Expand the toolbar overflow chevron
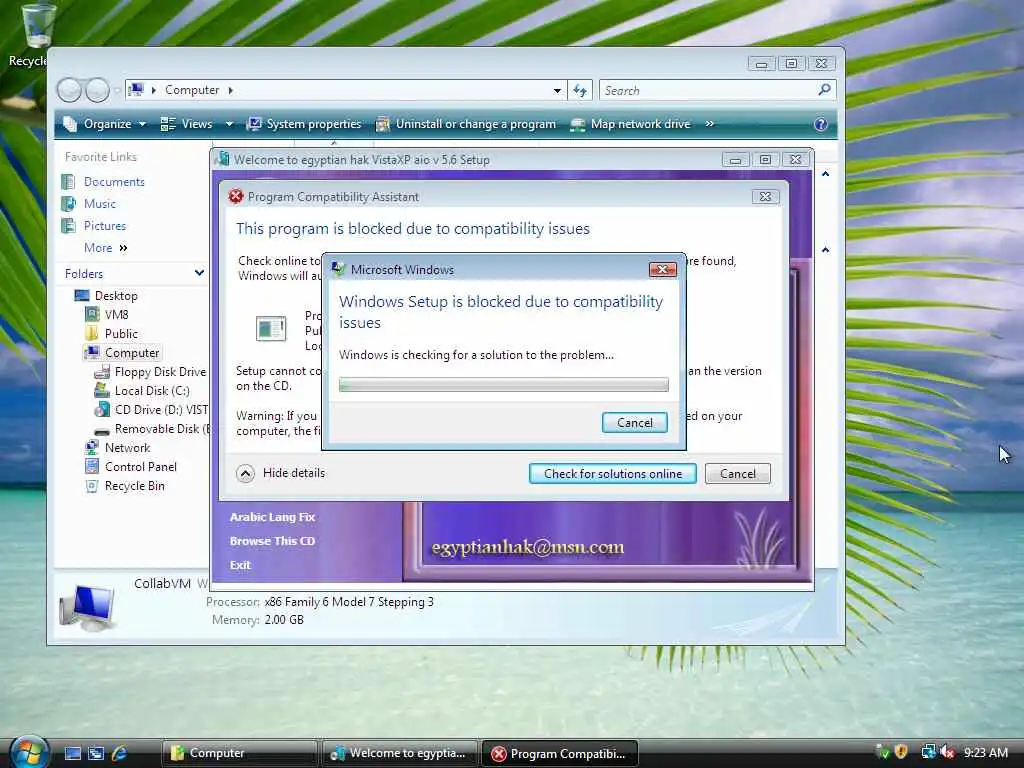The width and height of the screenshot is (1024, 768). click(709, 124)
